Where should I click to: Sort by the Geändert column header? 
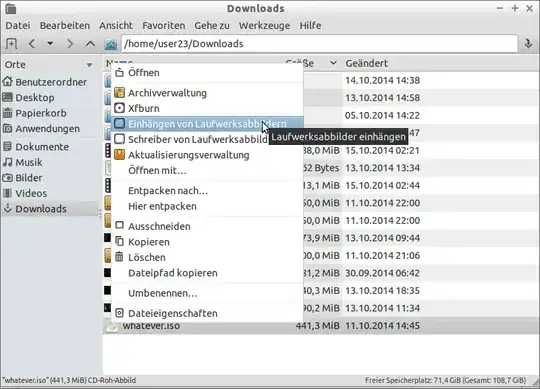(x=366, y=64)
